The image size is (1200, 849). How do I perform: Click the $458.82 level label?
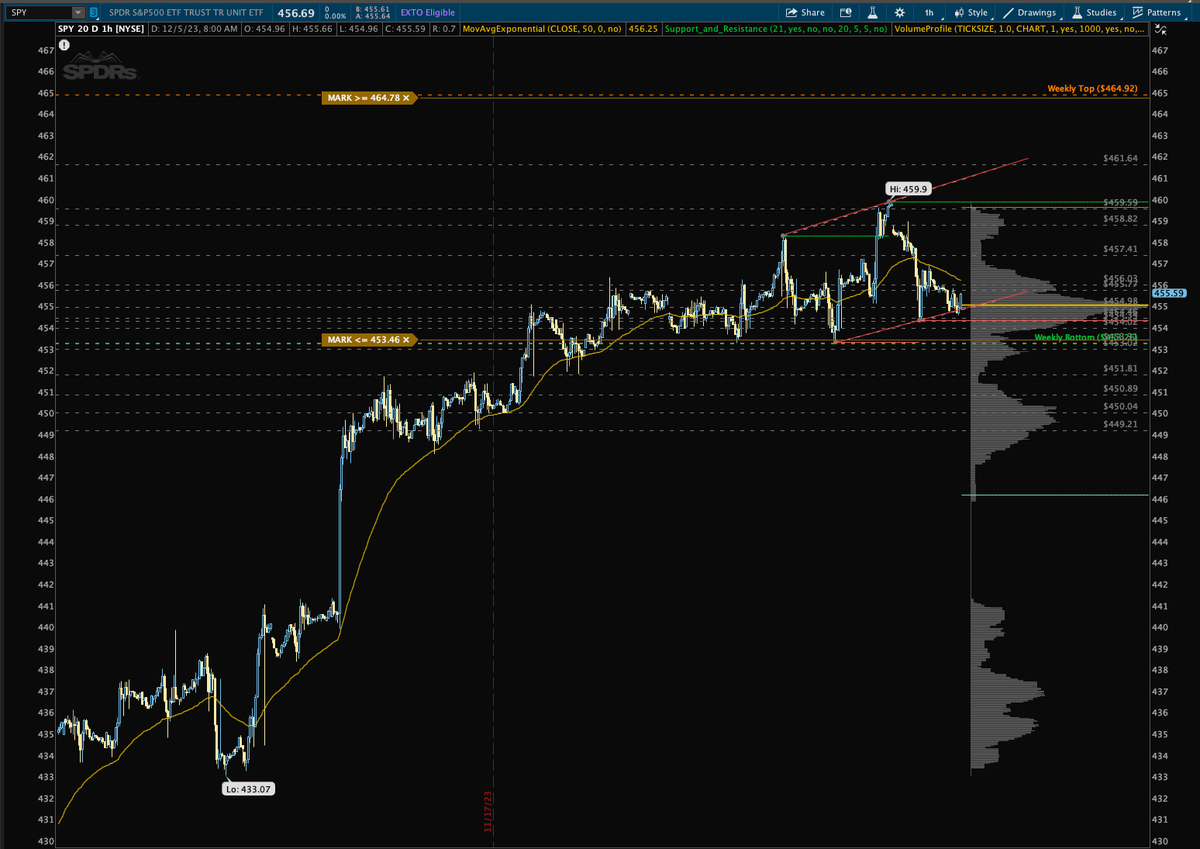[x=1121, y=219]
